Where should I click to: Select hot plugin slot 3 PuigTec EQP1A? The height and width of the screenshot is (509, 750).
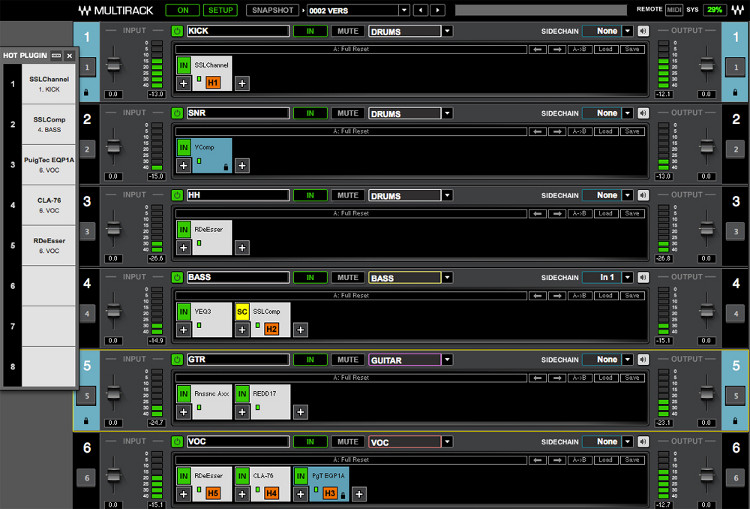[49, 165]
